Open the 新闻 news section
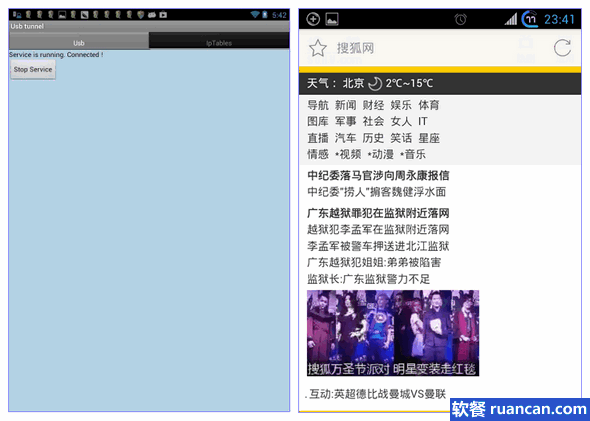590x421 pixels. pyautogui.click(x=345, y=105)
